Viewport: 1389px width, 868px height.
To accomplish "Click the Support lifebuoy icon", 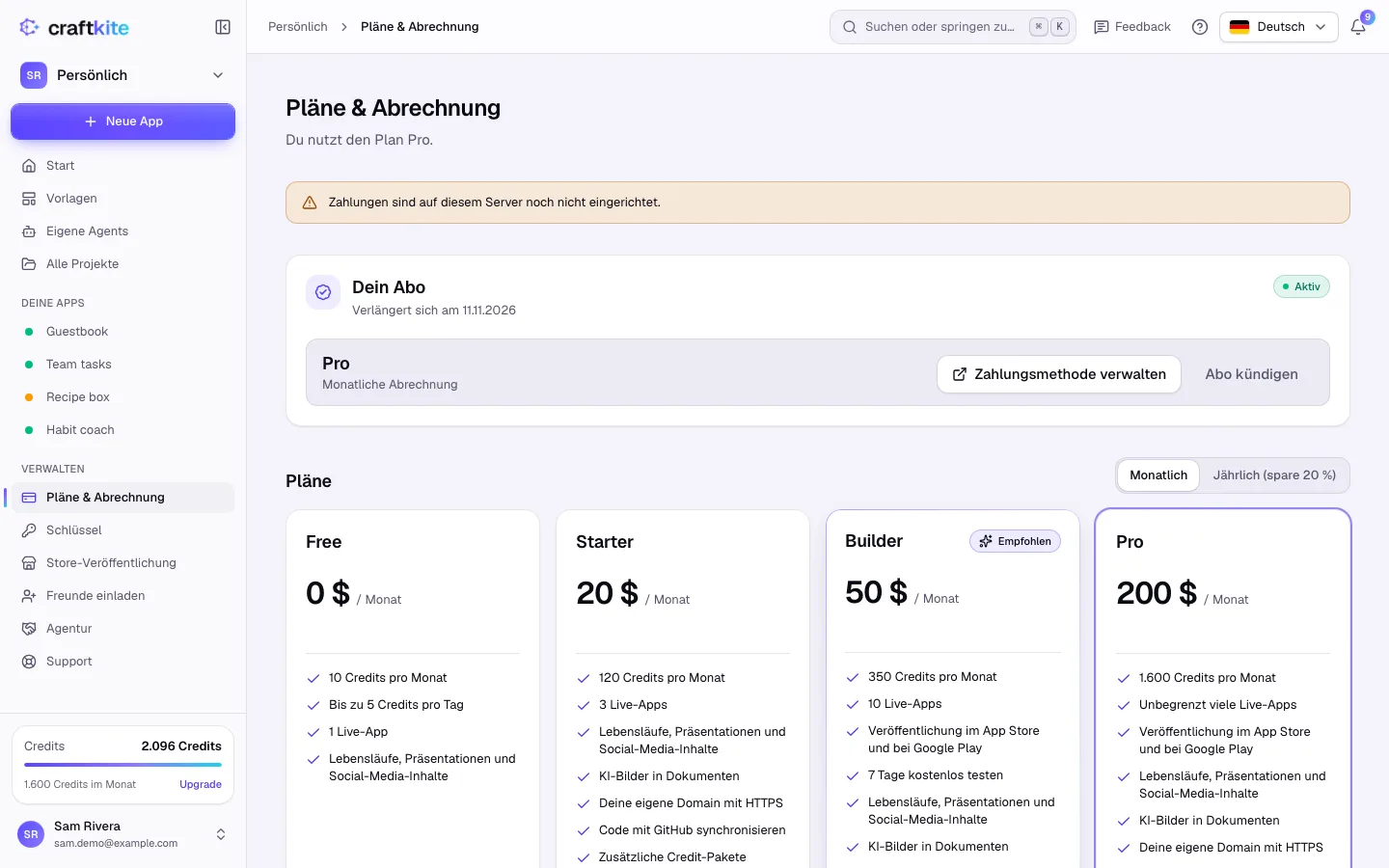I will pyautogui.click(x=29, y=662).
